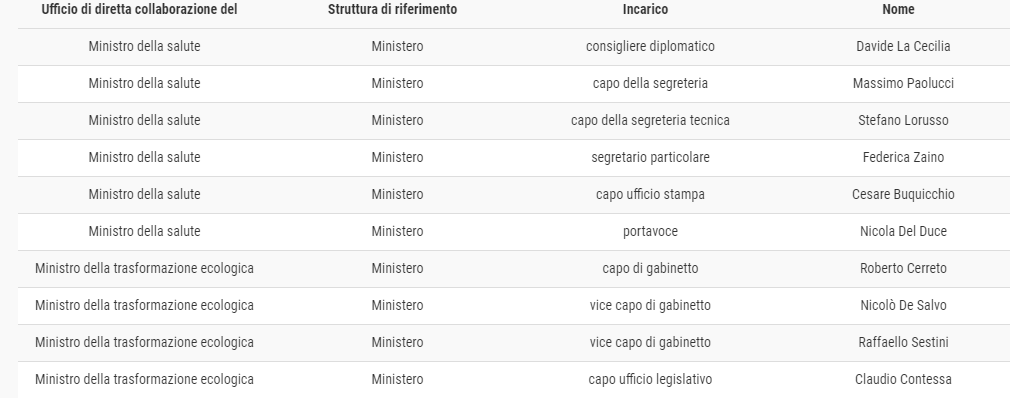Viewport: 1010px width, 398px height.
Task: Click the Roberto Cerreto name cell
Action: pyautogui.click(x=903, y=269)
